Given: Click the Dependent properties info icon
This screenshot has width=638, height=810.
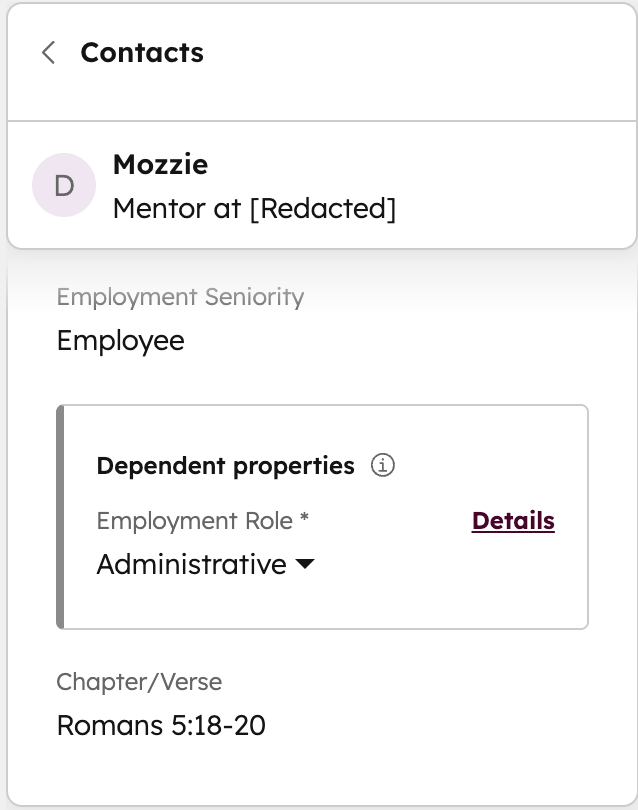Looking at the screenshot, I should coord(383,466).
